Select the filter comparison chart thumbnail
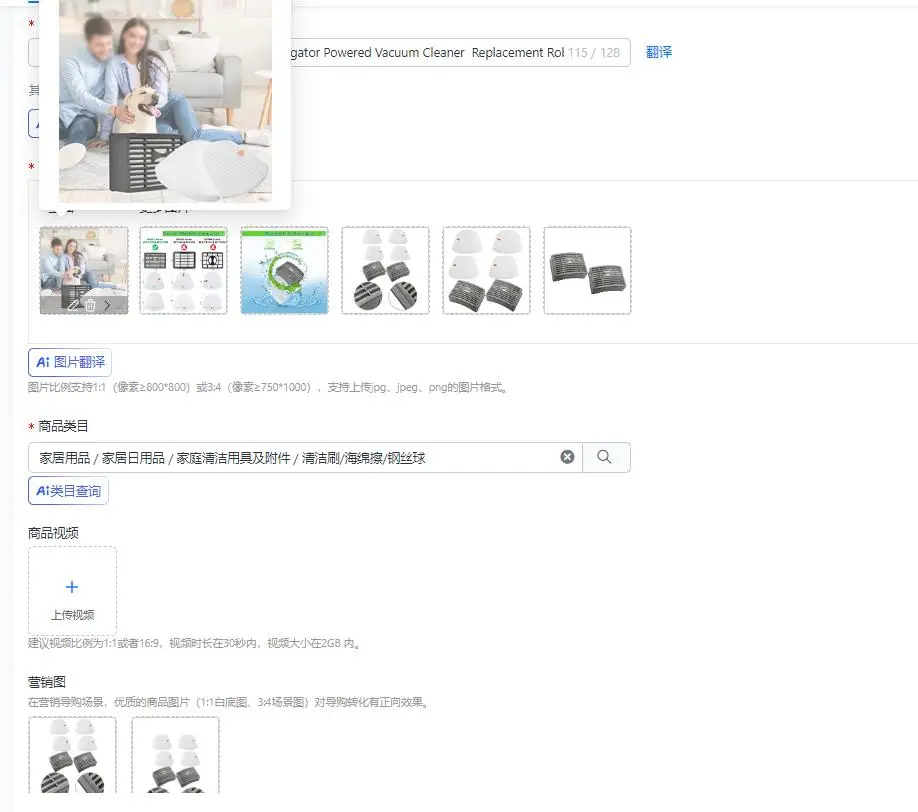 [184, 270]
